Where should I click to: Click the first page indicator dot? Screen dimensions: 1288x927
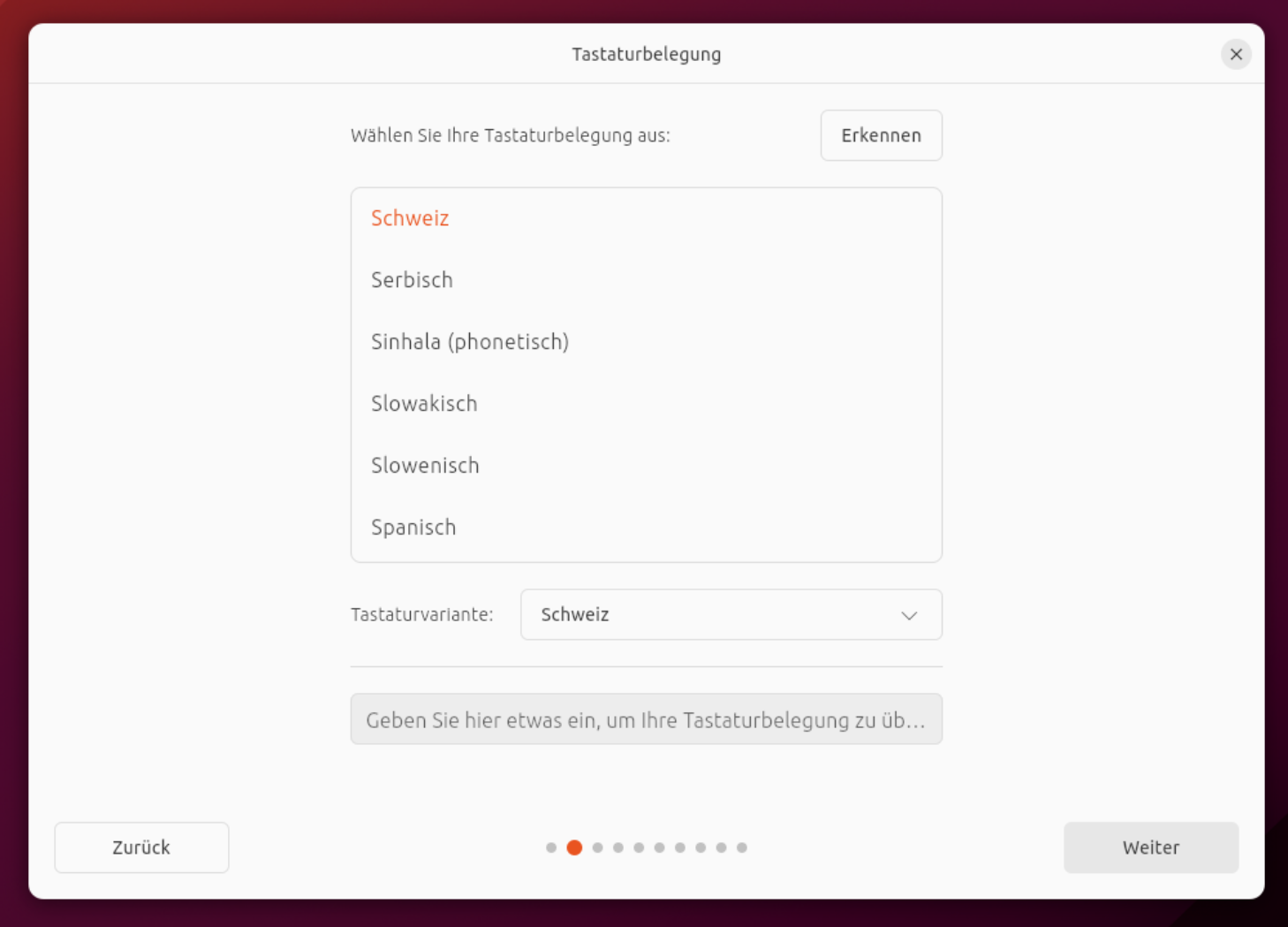(x=551, y=847)
